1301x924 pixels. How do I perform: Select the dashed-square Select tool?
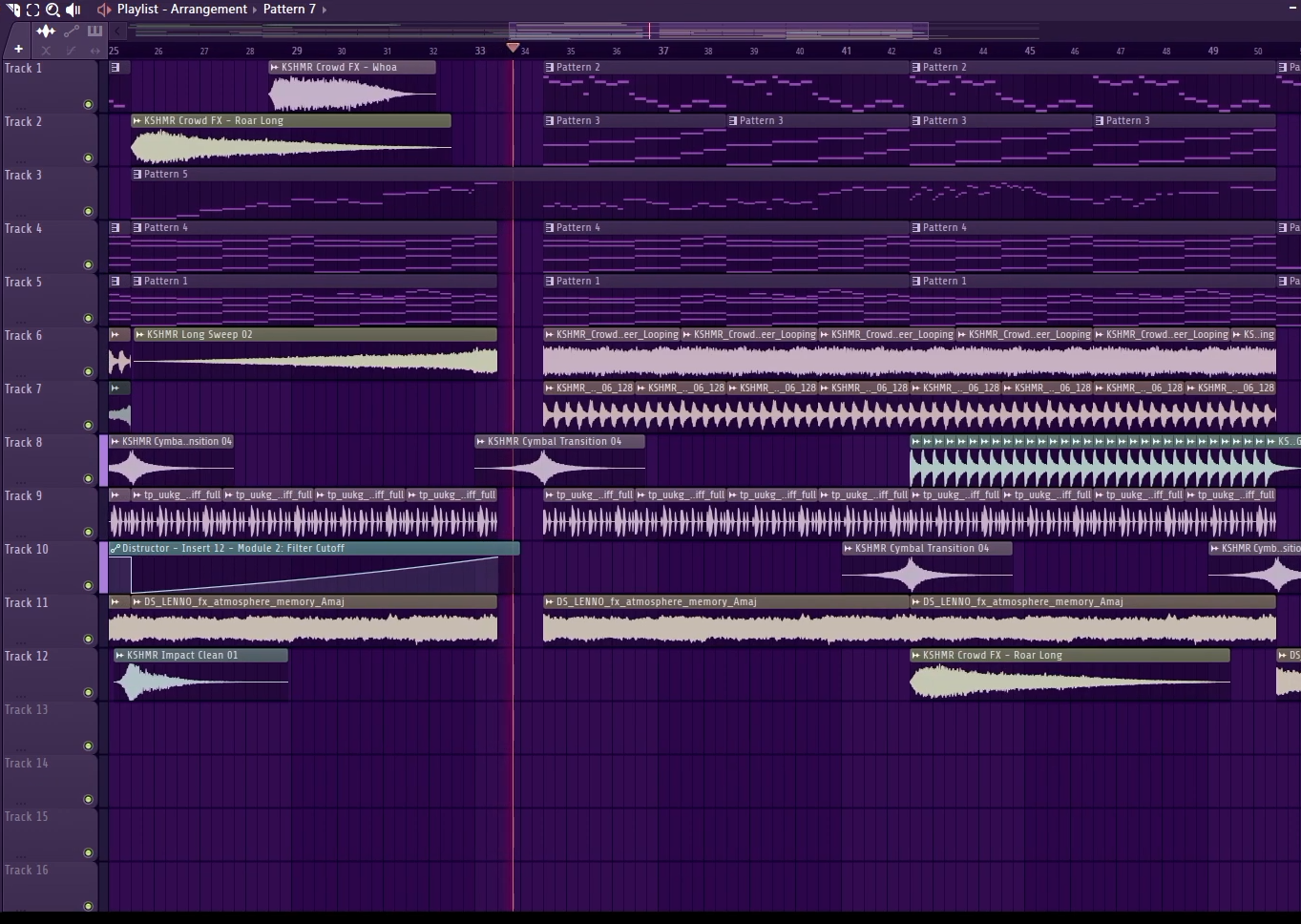[x=33, y=10]
